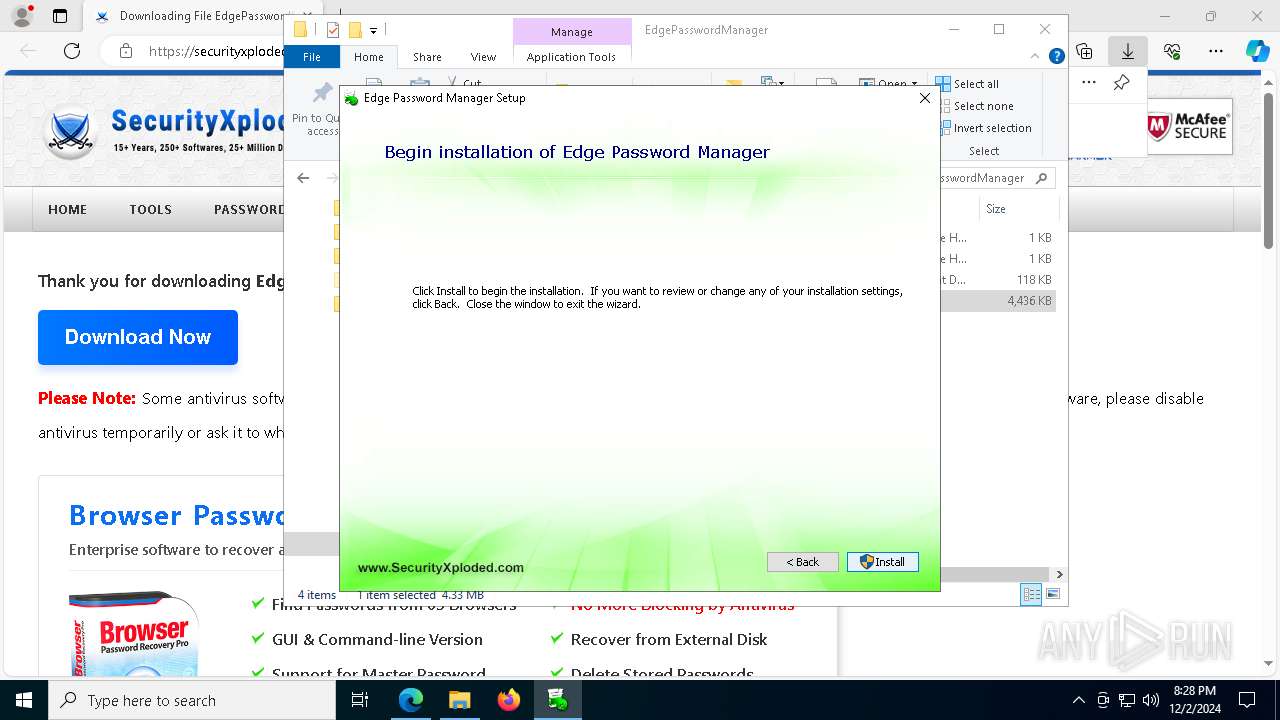Click the site lock icon in address bar

(125, 51)
